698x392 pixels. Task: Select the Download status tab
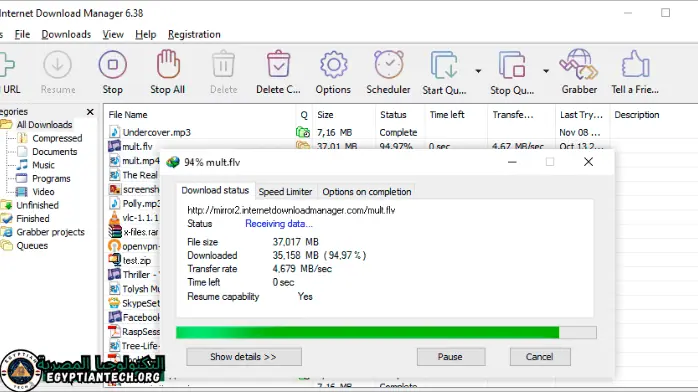coord(215,190)
